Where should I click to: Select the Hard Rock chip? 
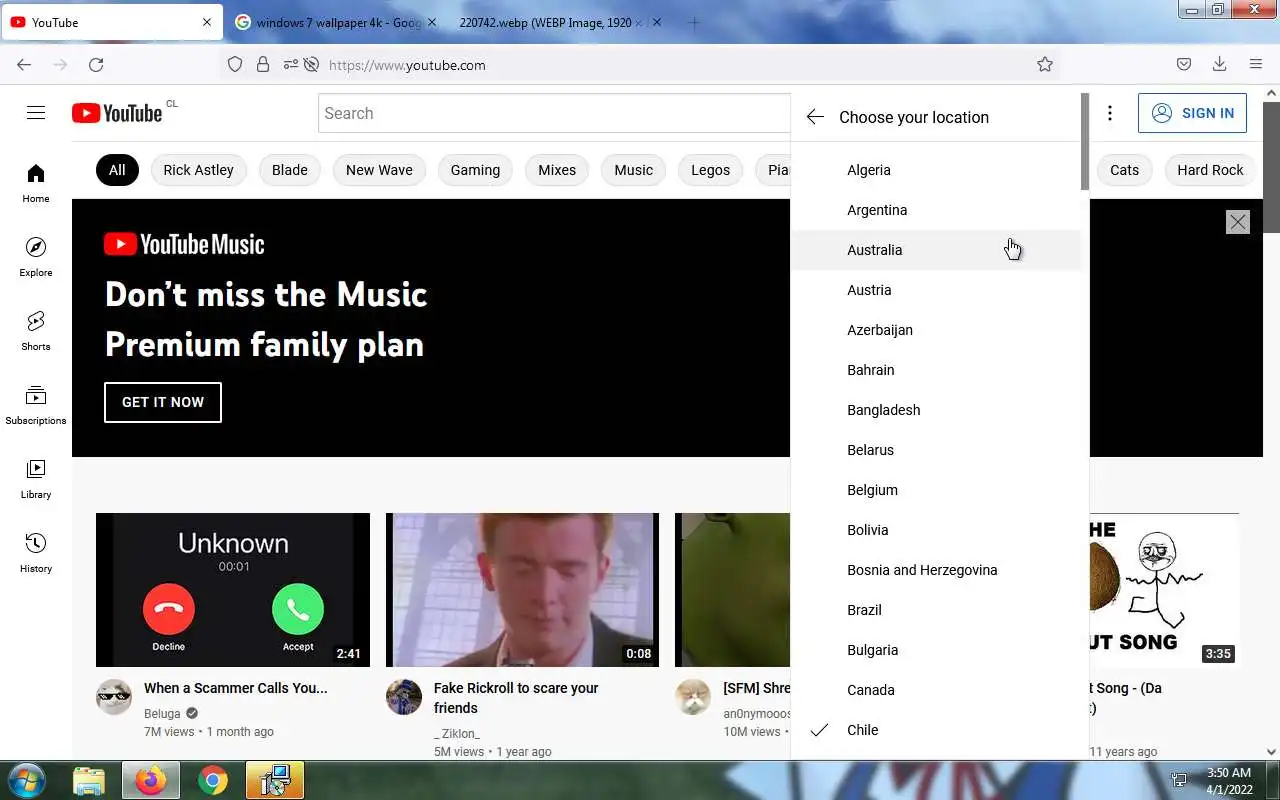tap(1210, 170)
